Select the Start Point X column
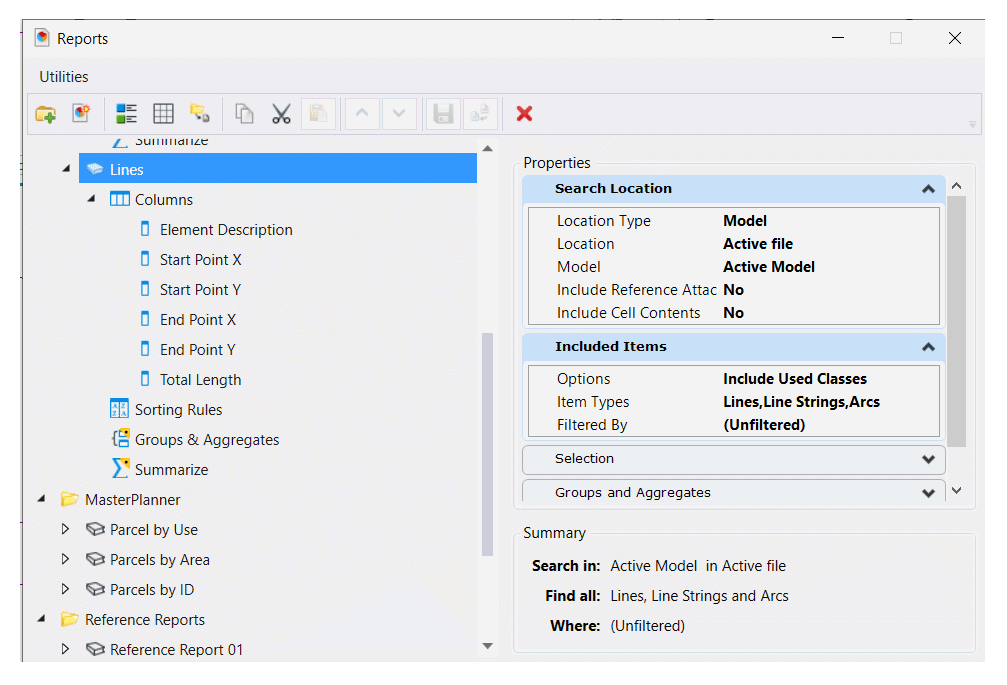The width and height of the screenshot is (1007, 685). pos(200,259)
